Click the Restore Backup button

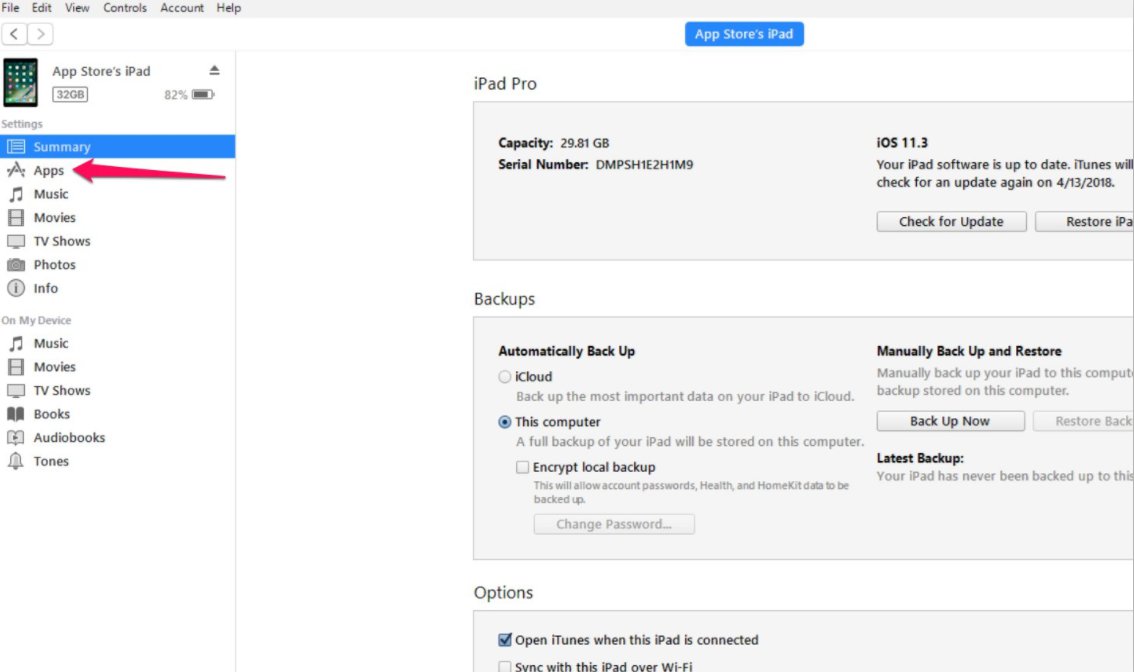pos(1083,421)
